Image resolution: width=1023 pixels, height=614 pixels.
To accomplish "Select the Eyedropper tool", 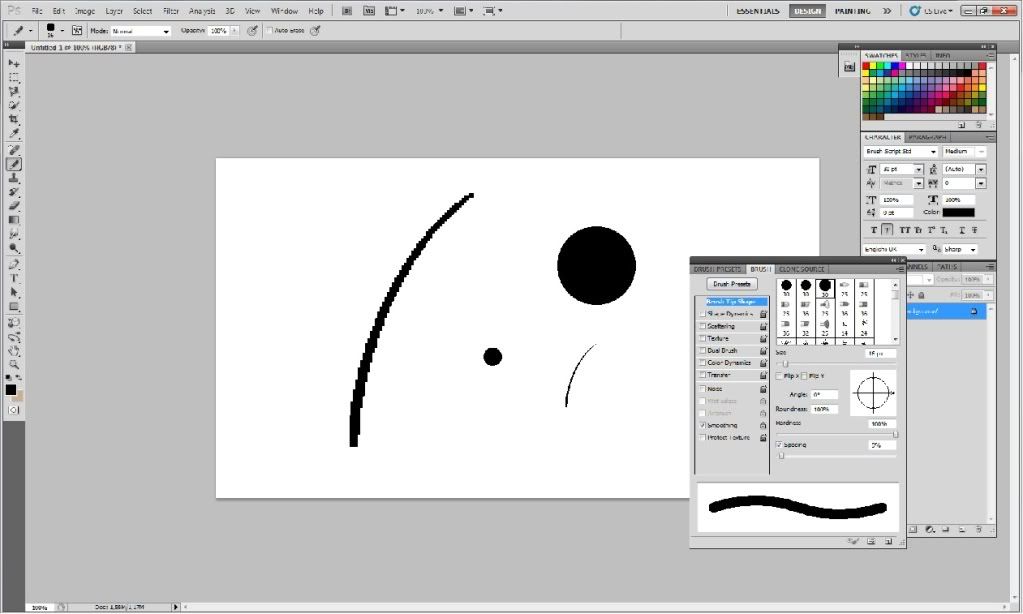I will click(x=14, y=134).
